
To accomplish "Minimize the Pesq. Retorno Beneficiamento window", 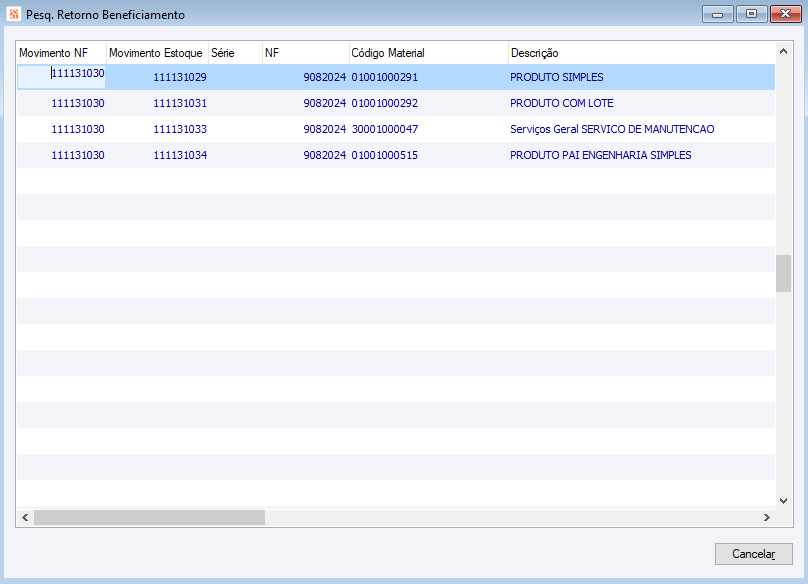I will 718,14.
